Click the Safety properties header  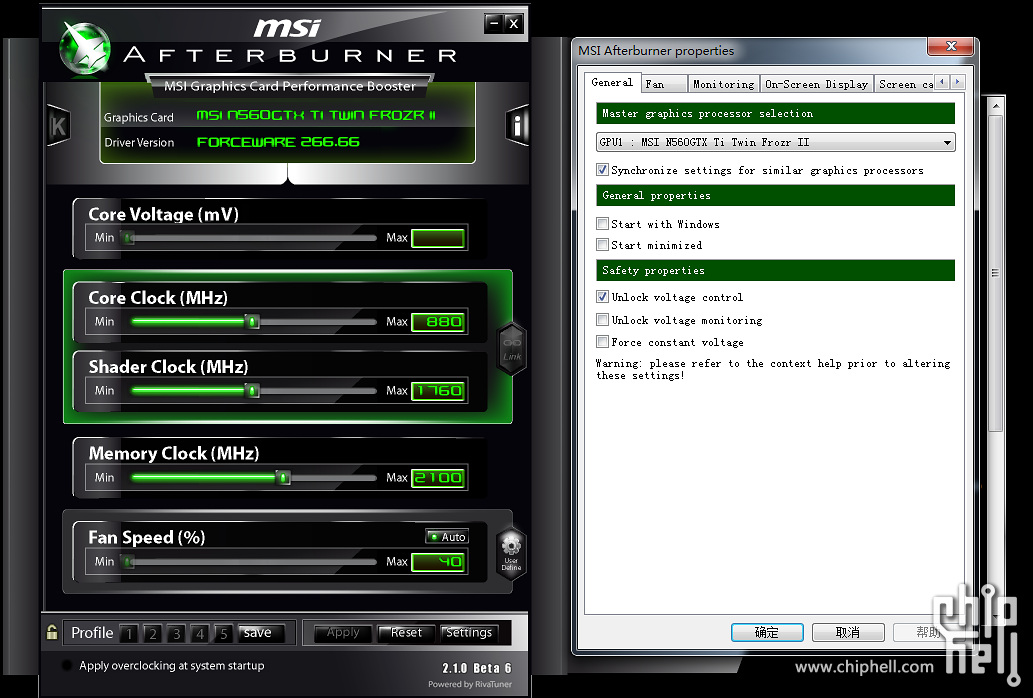coord(775,270)
